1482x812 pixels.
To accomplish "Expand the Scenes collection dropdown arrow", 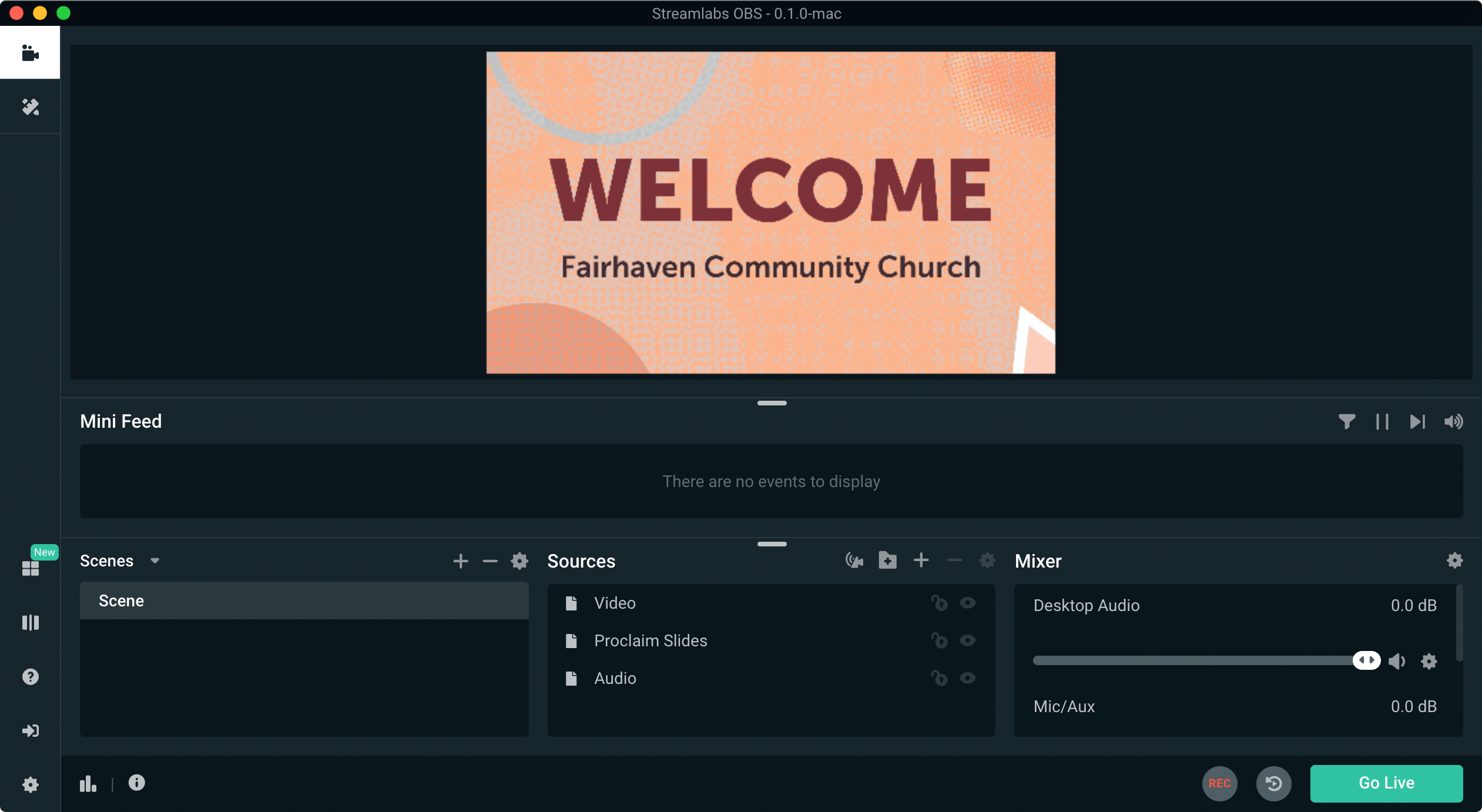I will tap(155, 561).
